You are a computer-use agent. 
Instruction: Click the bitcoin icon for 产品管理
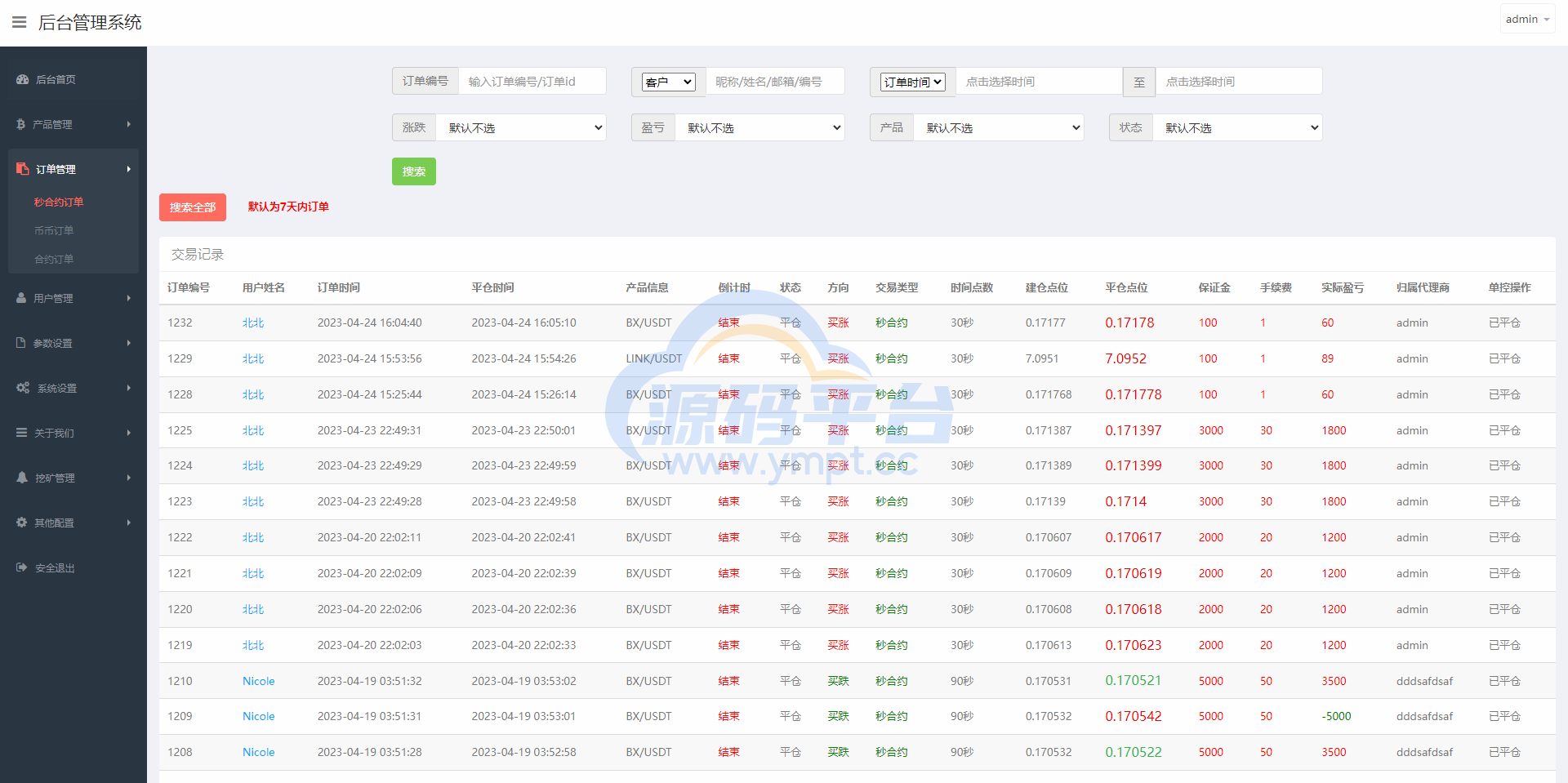(21, 124)
